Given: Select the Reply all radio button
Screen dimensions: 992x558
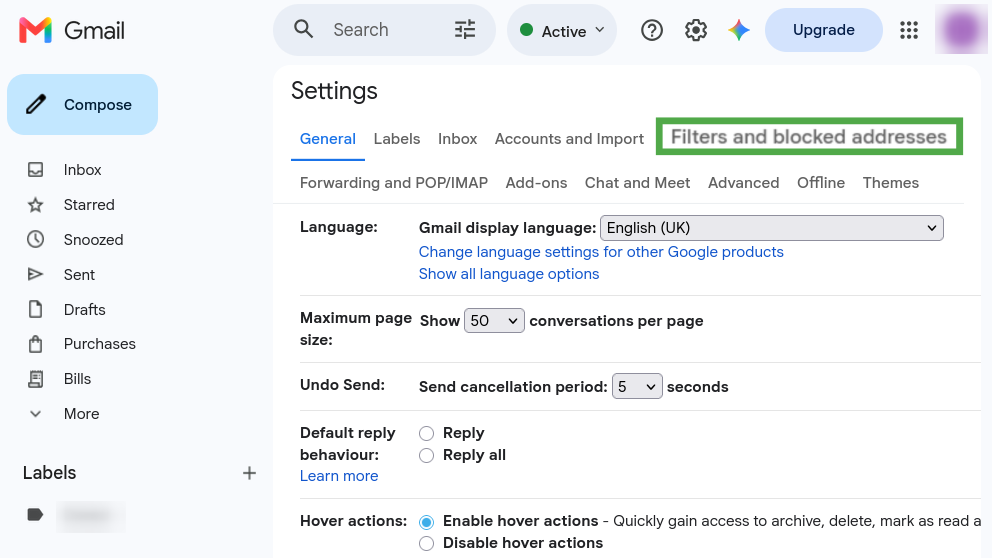Looking at the screenshot, I should tap(426, 456).
